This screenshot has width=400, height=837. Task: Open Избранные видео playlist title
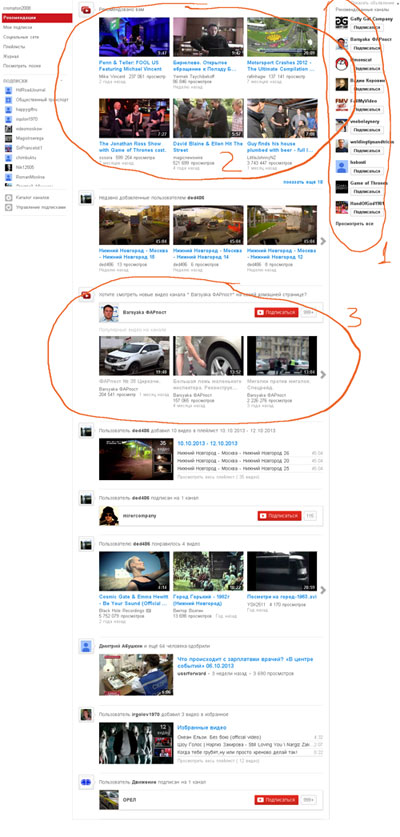pyautogui.click(x=201, y=728)
